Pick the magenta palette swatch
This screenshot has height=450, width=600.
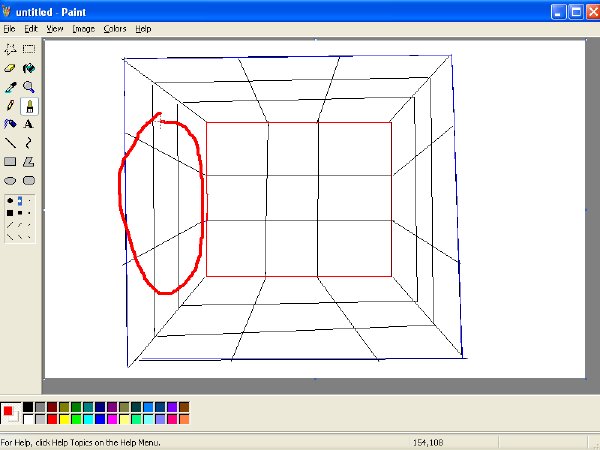pos(112,419)
